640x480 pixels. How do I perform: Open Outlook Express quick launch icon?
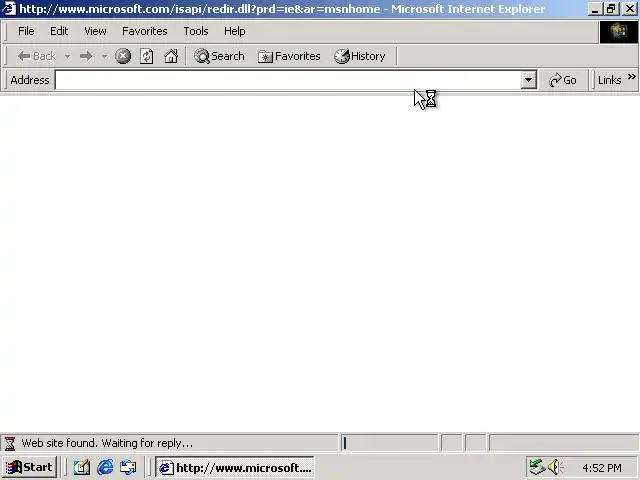128,467
